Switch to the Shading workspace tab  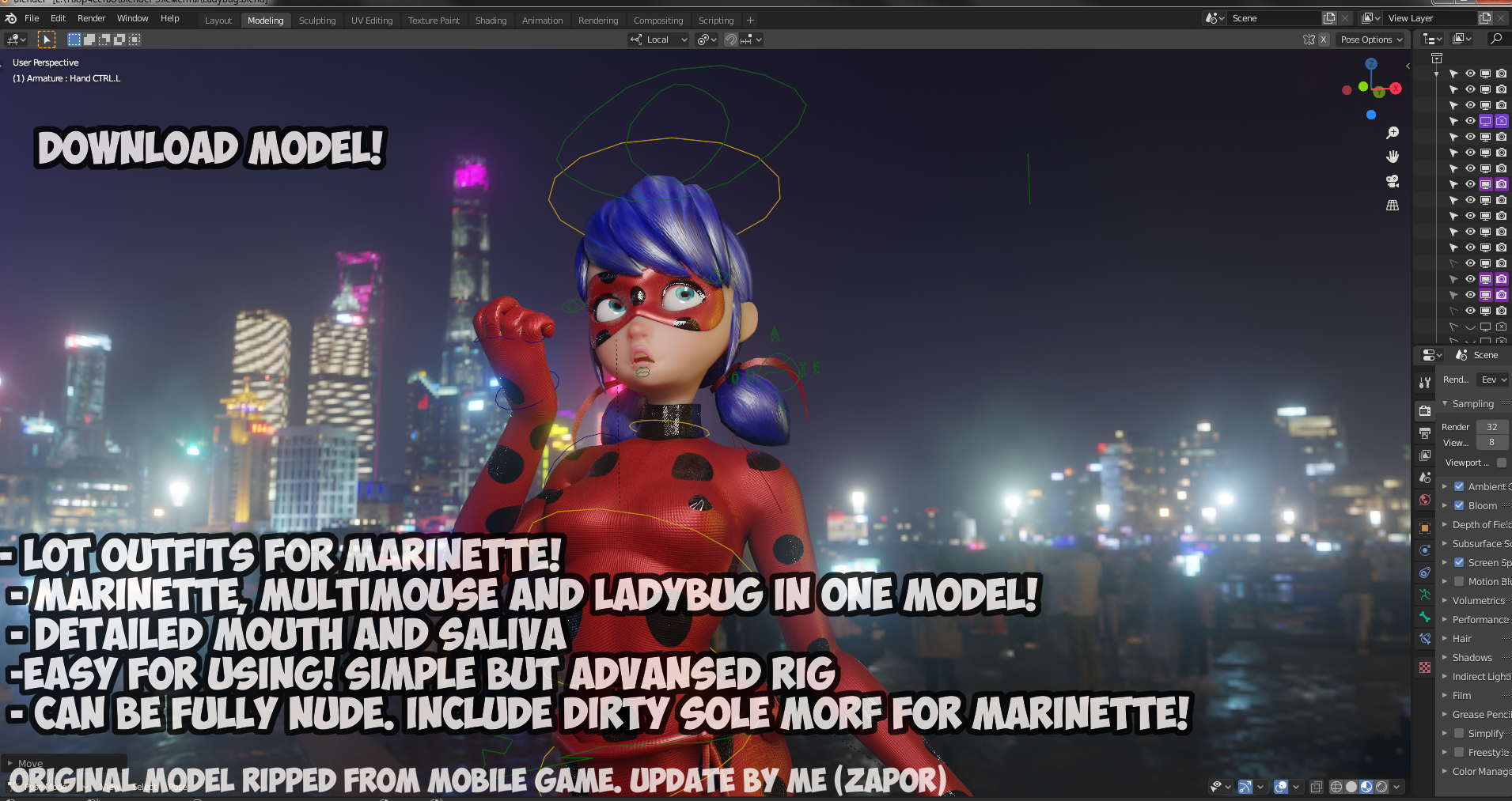coord(491,21)
